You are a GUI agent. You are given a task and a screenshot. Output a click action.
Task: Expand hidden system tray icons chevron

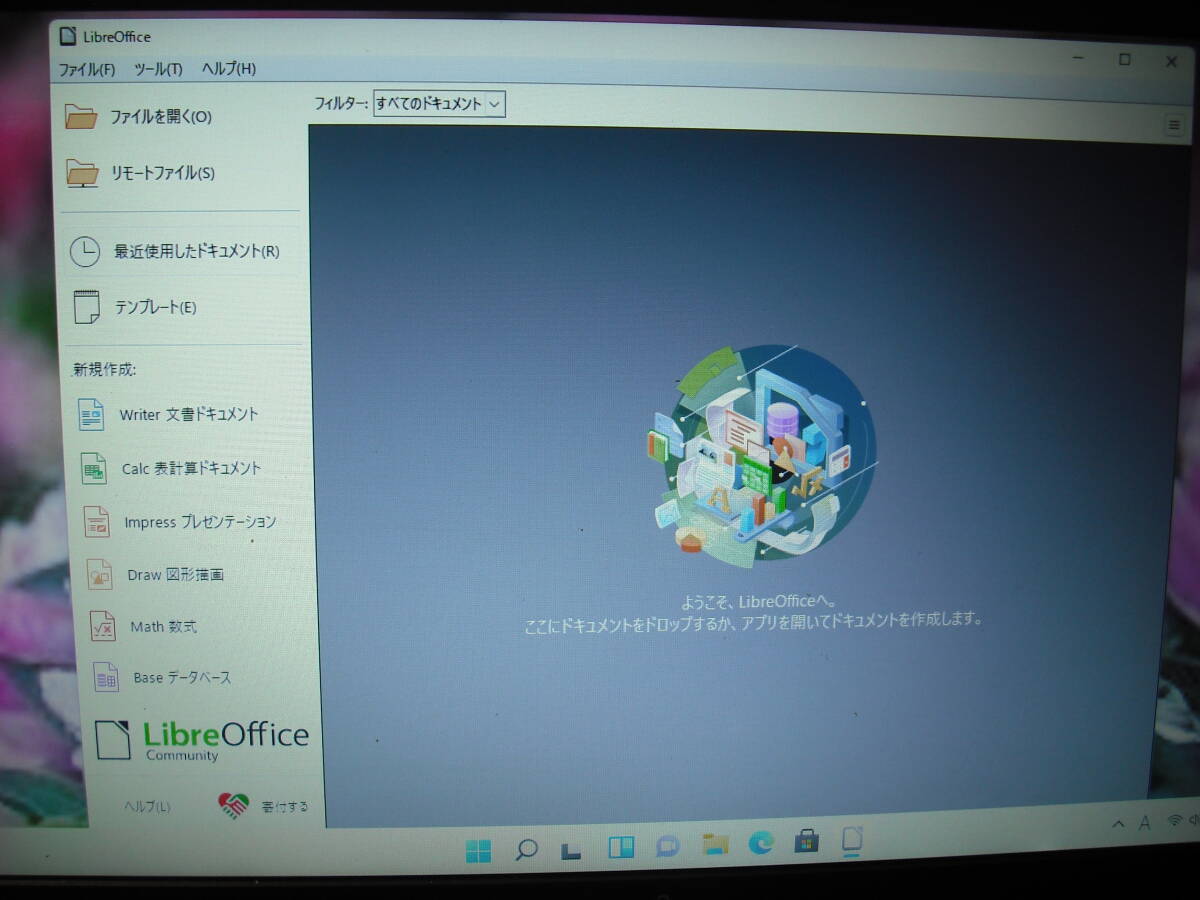[1118, 824]
